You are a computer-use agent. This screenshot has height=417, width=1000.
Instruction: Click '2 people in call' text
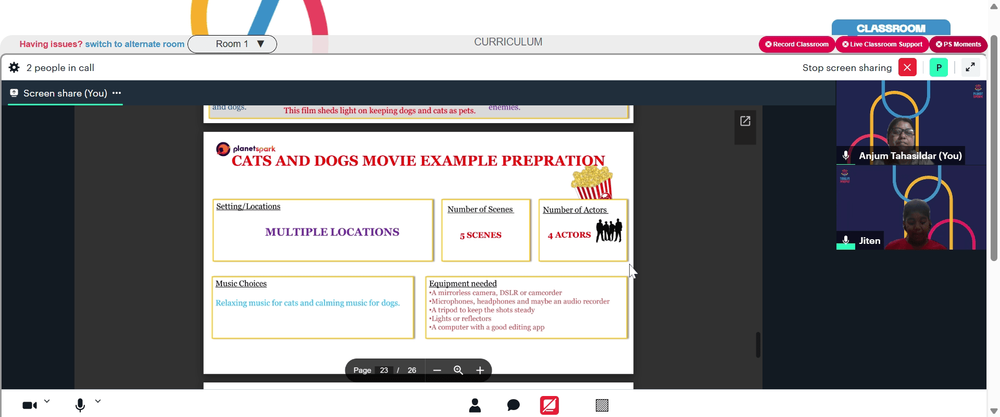61,68
